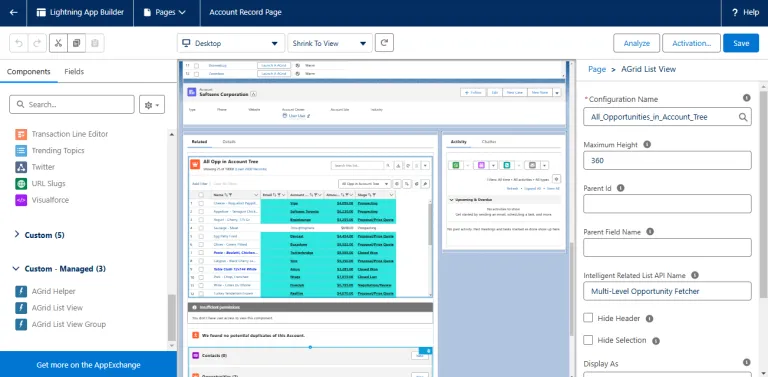Select the Related tab on canvas

pos(199,141)
